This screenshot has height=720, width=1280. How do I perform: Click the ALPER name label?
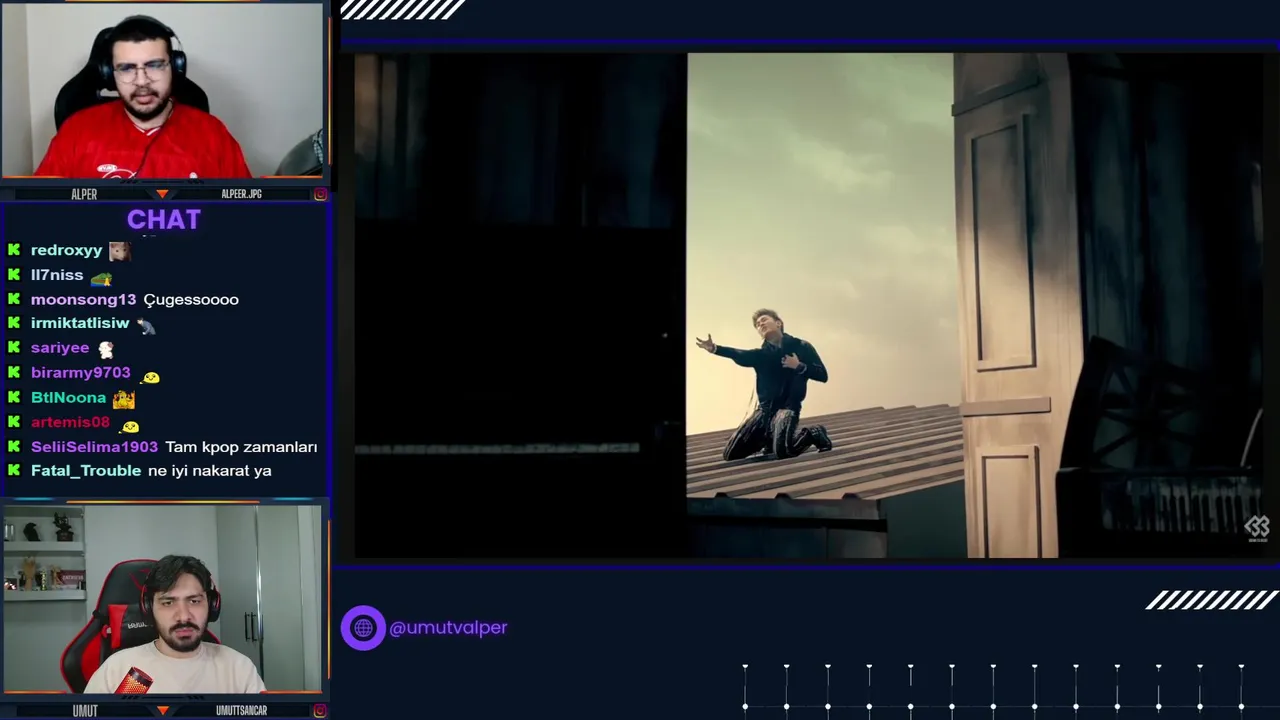coord(84,194)
